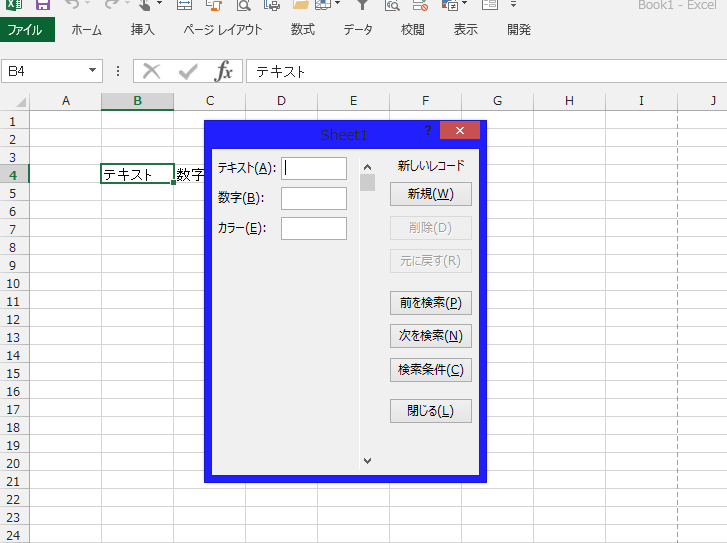The width and height of the screenshot is (727, 543).
Task: Click the open folder icon in top toolbar
Action: 300,4
